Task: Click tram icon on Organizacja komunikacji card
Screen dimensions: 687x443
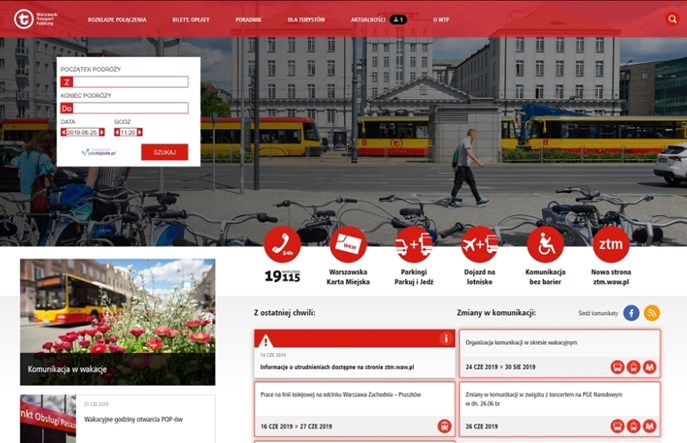Action: pyautogui.click(x=634, y=367)
